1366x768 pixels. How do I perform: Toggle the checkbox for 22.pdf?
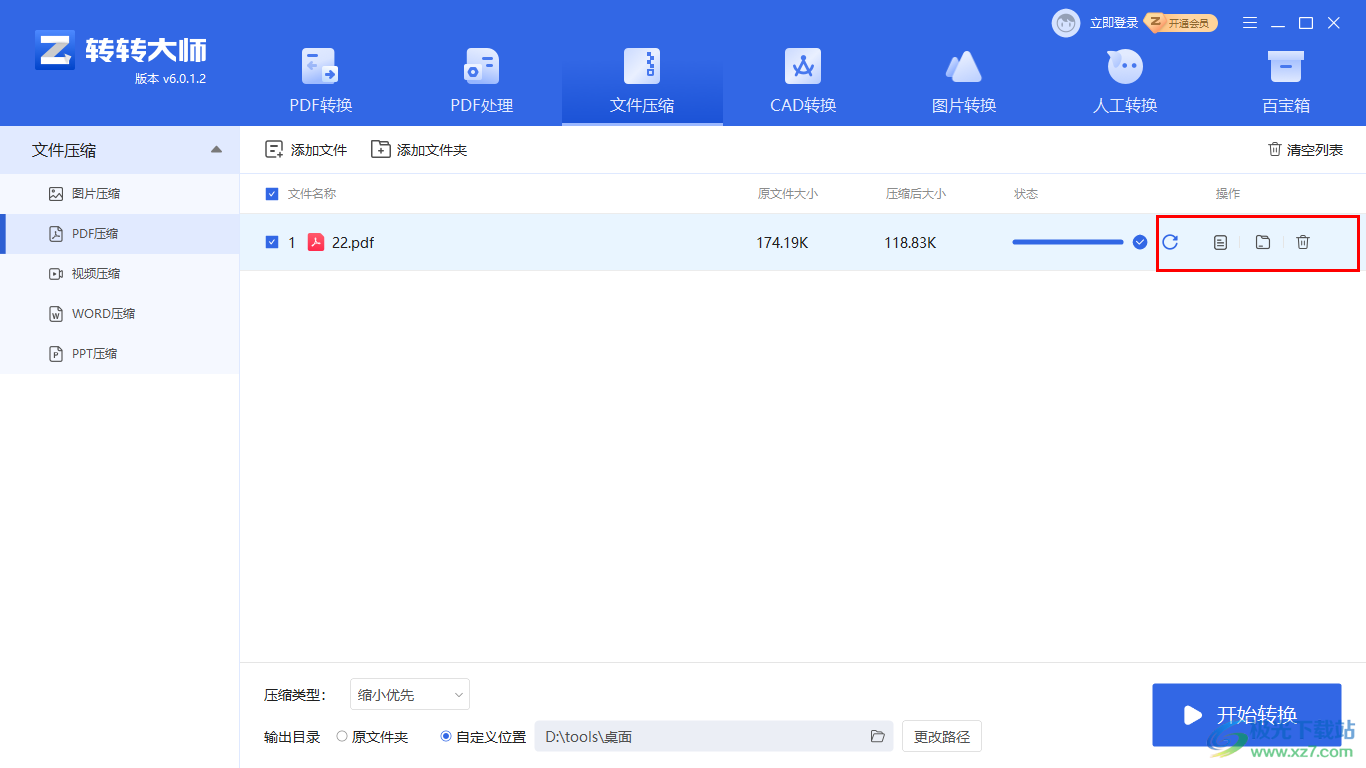272,242
